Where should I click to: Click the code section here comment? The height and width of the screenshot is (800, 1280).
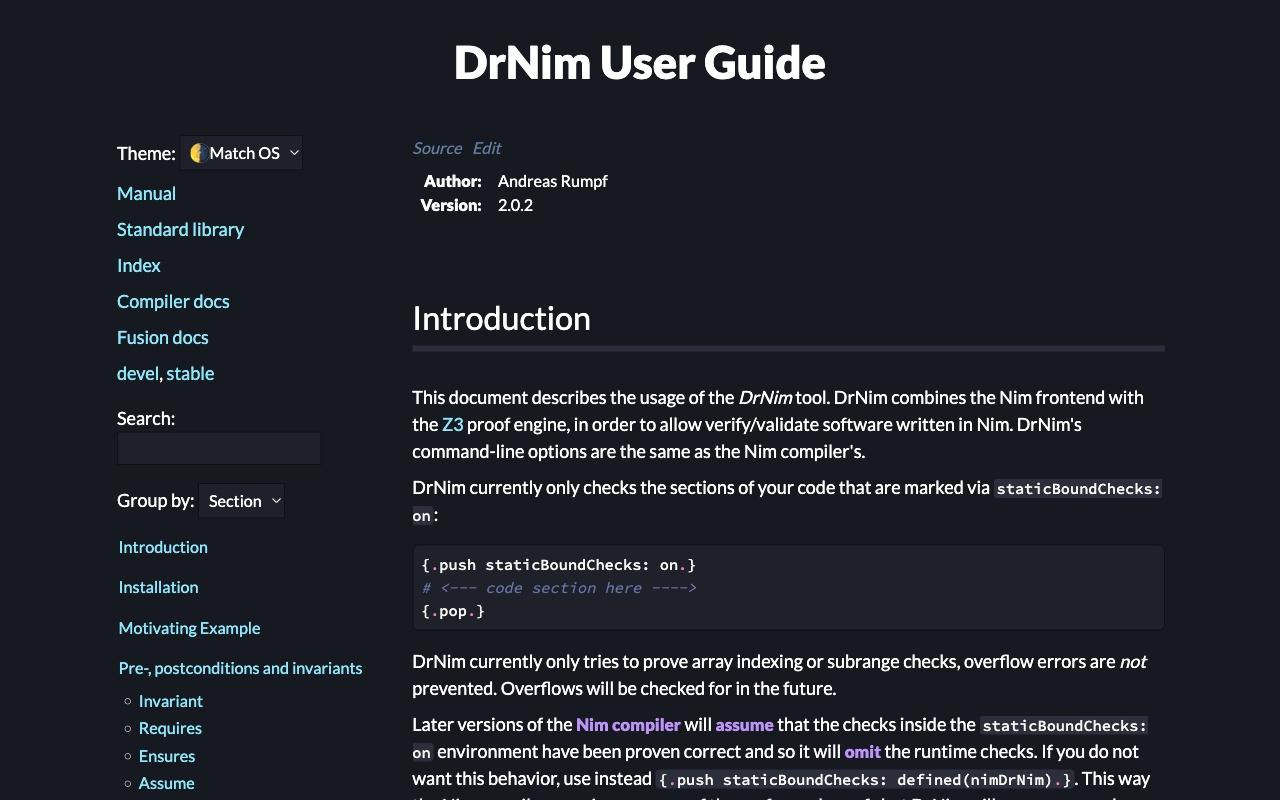point(559,588)
